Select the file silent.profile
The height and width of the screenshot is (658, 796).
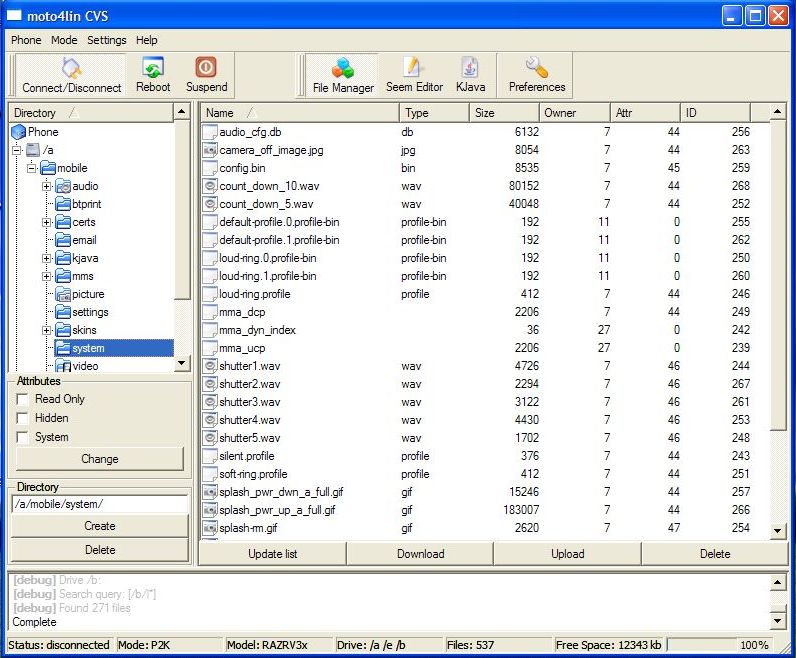pyautogui.click(x=246, y=456)
